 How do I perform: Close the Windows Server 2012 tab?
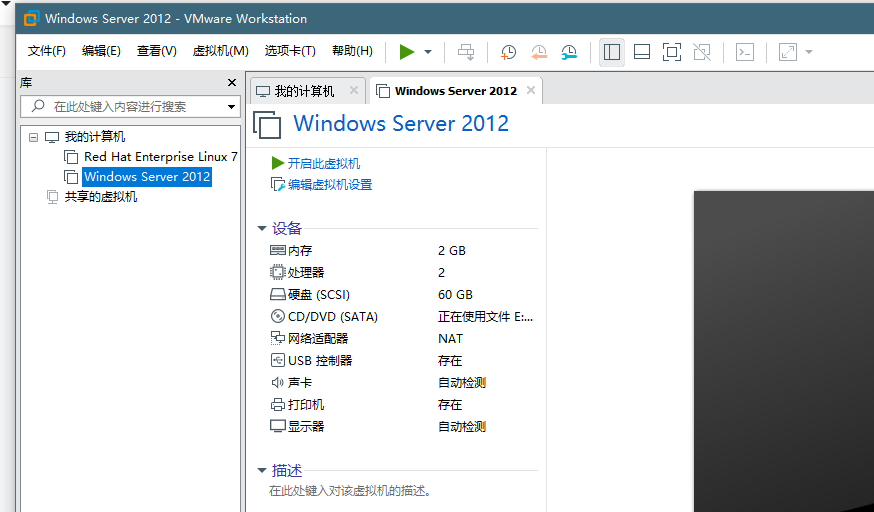click(531, 90)
